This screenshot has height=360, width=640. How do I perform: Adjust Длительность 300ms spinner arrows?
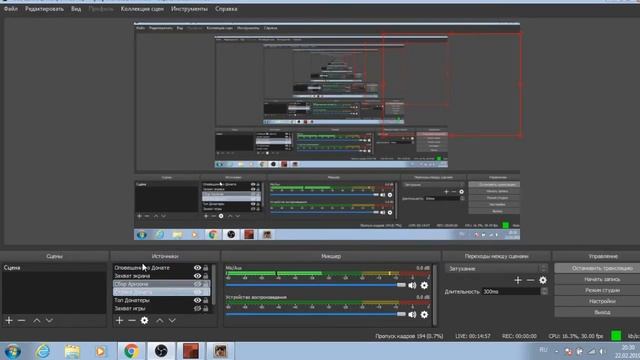pos(544,291)
